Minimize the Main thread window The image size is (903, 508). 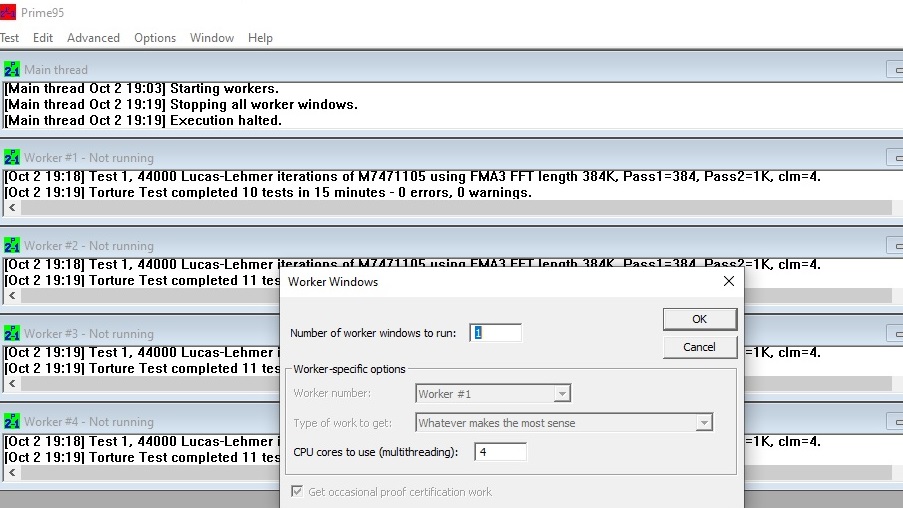tap(896, 70)
